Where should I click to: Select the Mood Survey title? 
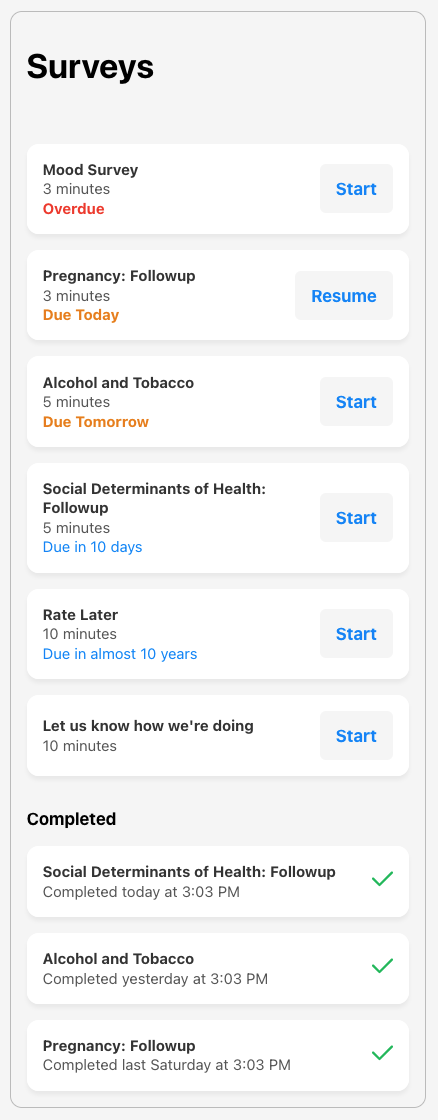tap(91, 170)
